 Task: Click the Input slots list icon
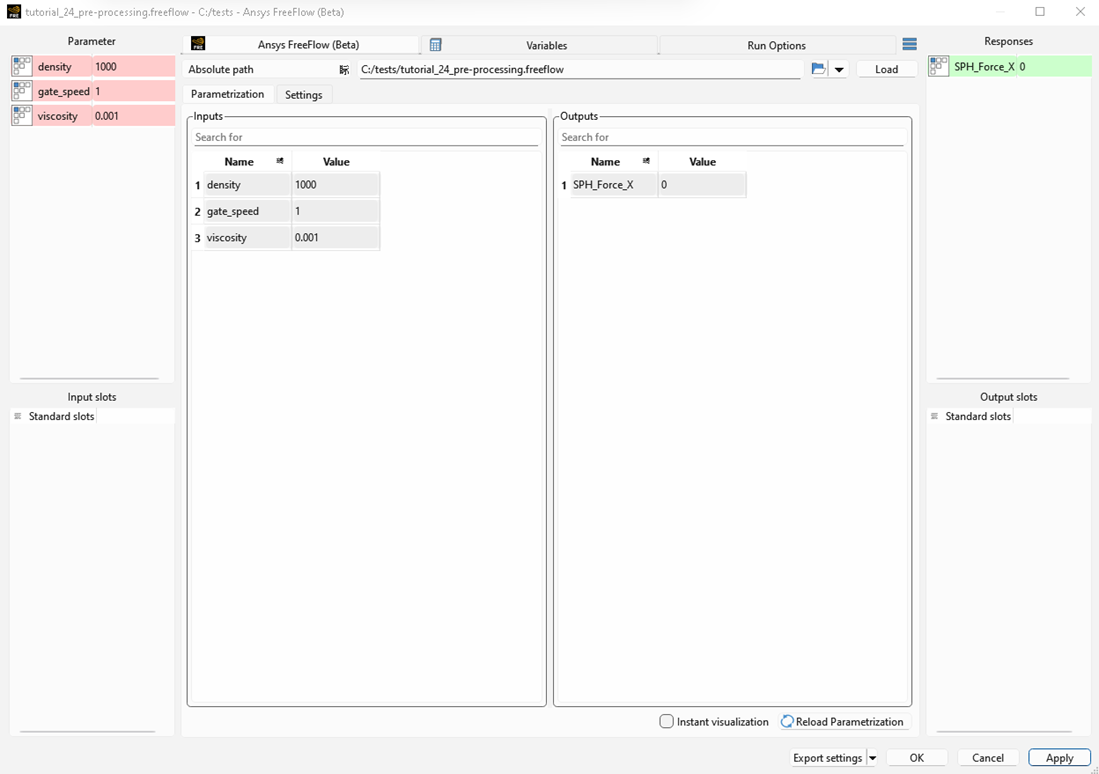pyautogui.click(x=18, y=416)
